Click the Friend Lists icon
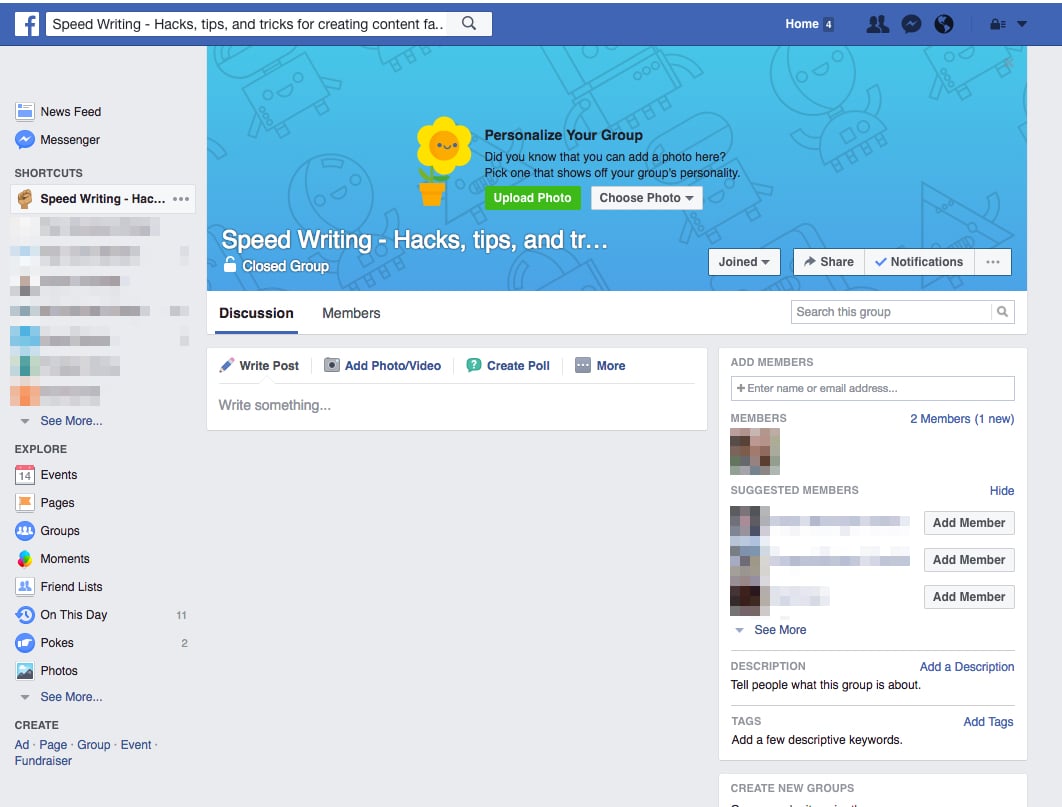This screenshot has height=807, width=1062. [25, 586]
